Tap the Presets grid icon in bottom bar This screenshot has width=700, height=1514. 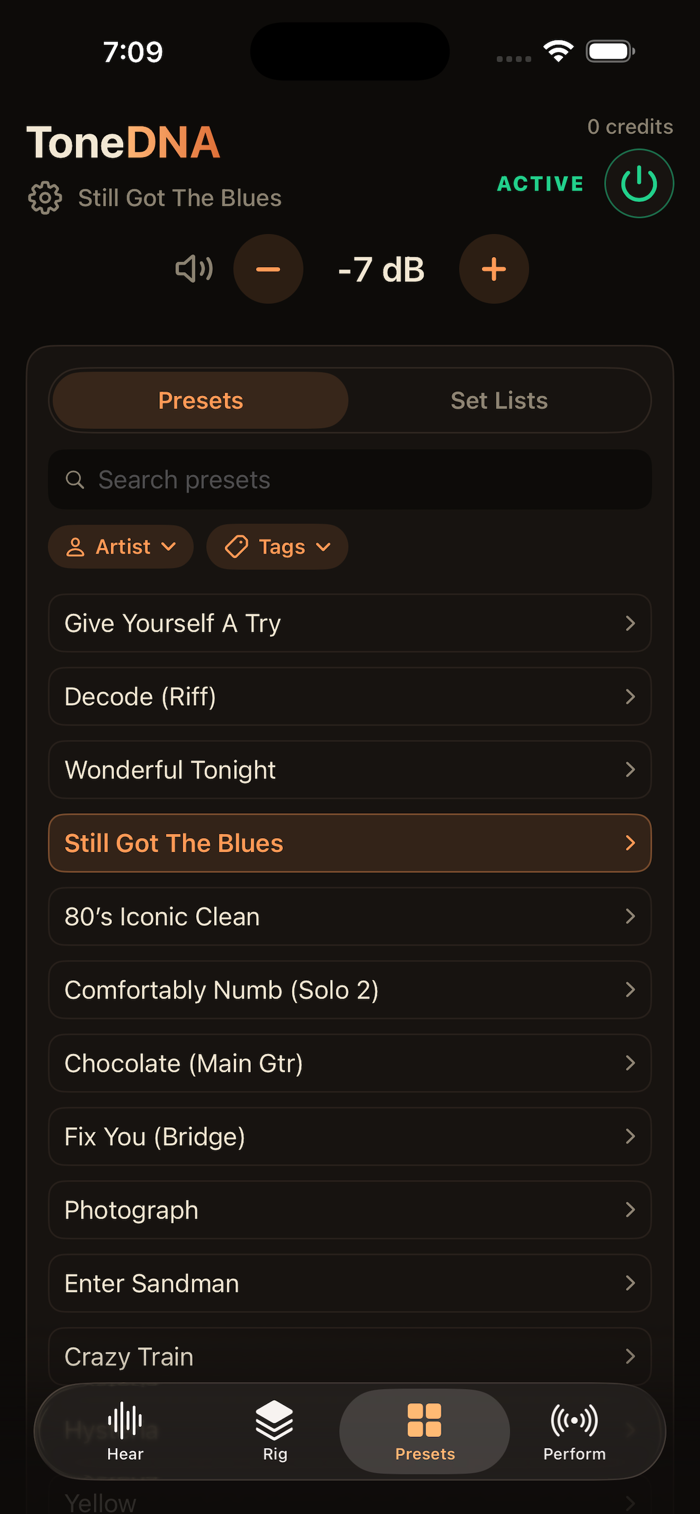coord(425,1420)
